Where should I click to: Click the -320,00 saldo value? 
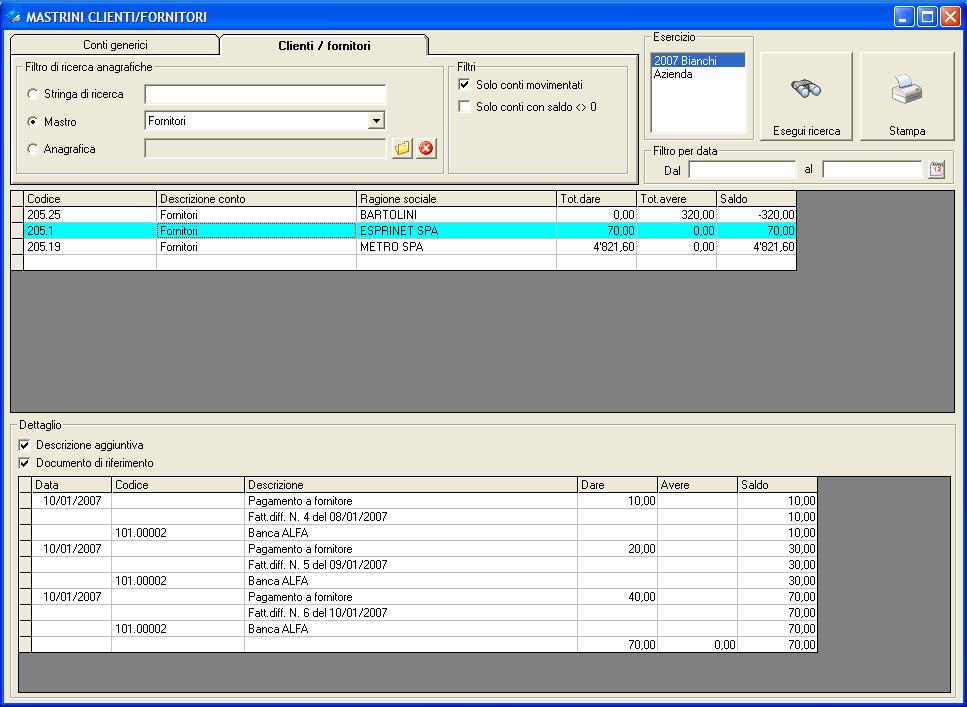757,215
